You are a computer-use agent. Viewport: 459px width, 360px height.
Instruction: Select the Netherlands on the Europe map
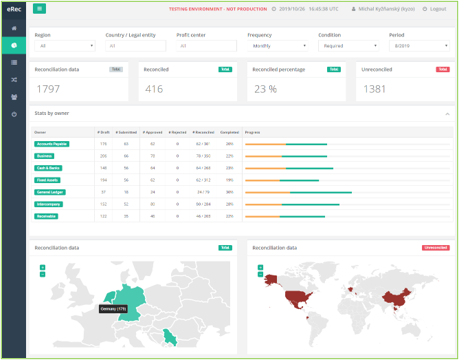click(x=109, y=297)
